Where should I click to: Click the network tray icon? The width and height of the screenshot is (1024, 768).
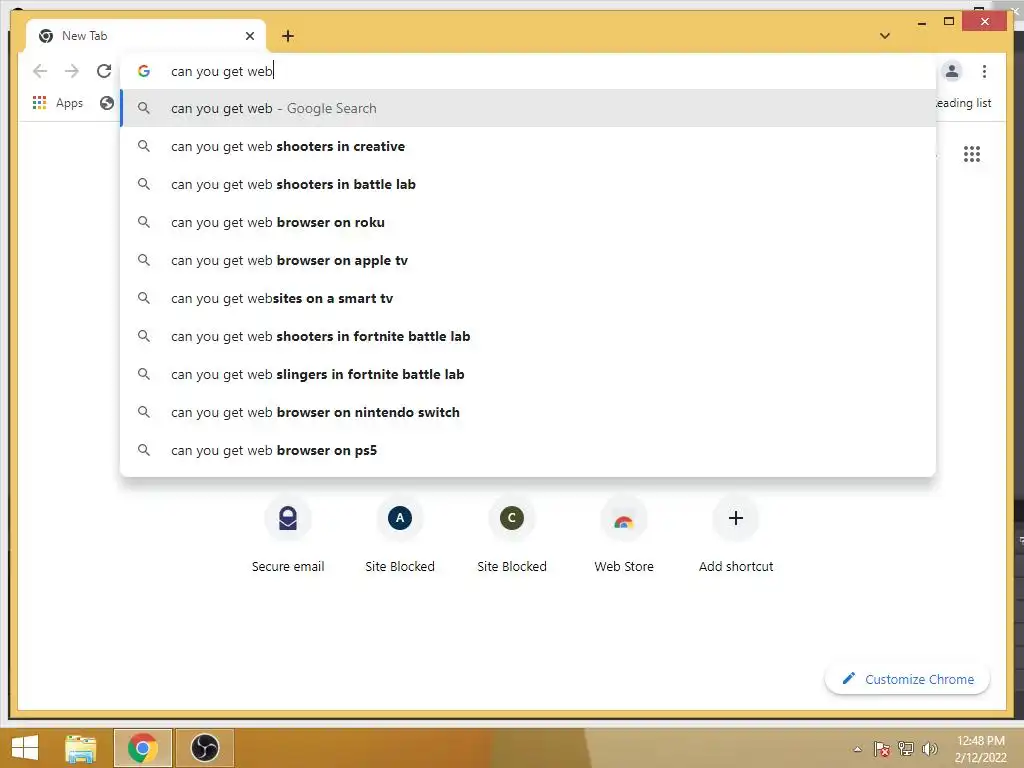coord(906,749)
